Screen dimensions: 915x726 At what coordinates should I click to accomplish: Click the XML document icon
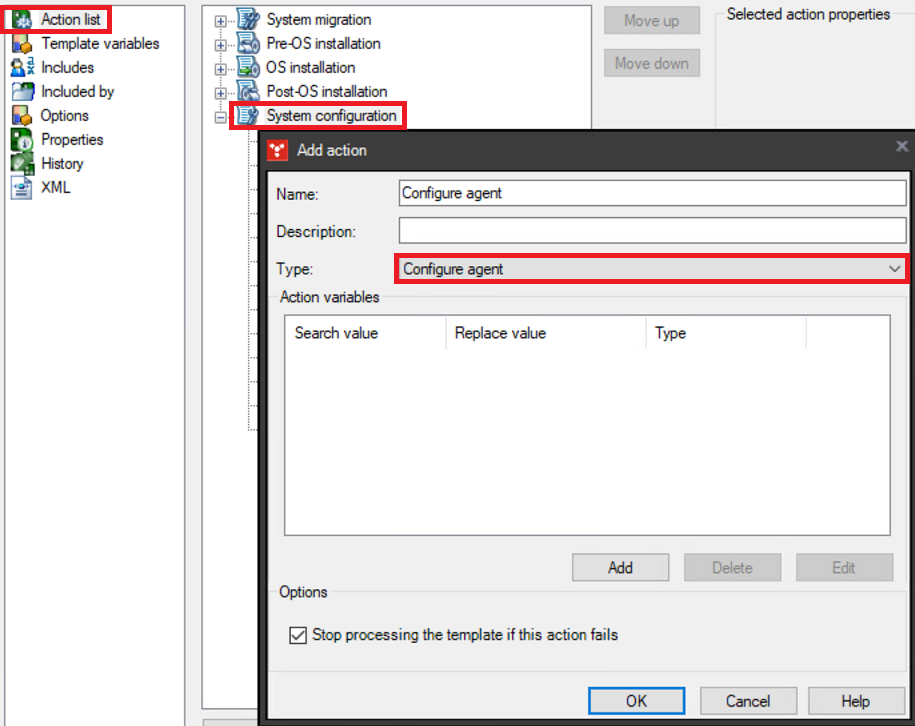(x=20, y=187)
